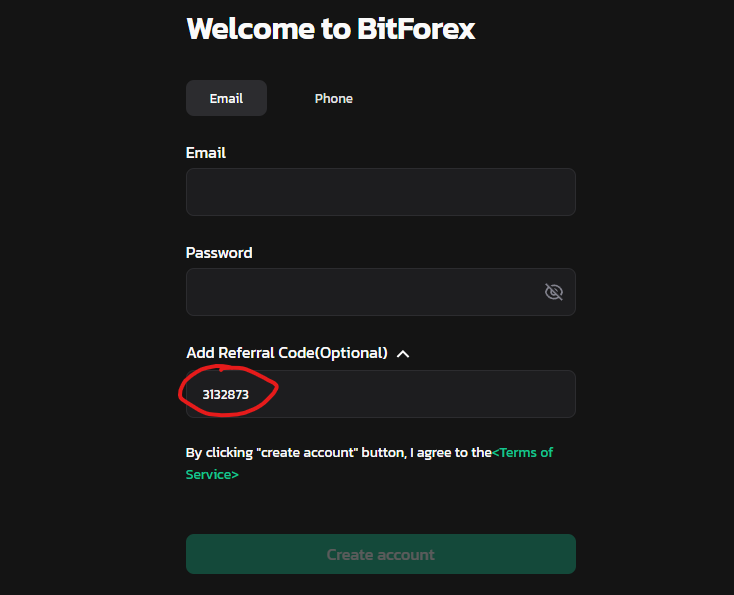Click the word "(Optional)" in the referral label
734x595 pixels.
click(352, 353)
